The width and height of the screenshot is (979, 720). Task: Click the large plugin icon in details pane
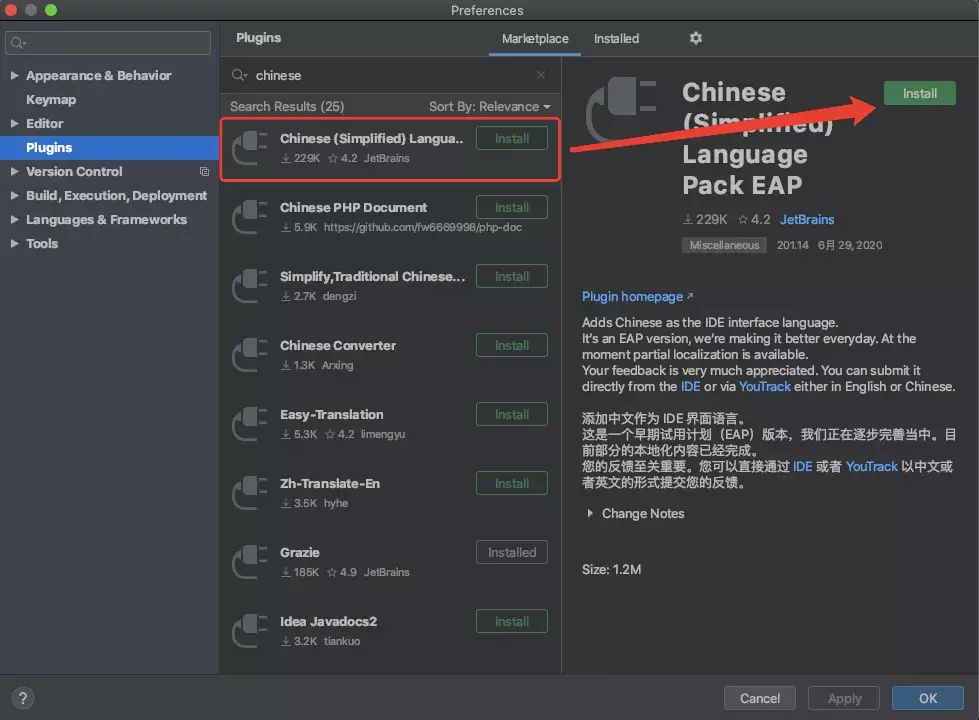[x=621, y=109]
